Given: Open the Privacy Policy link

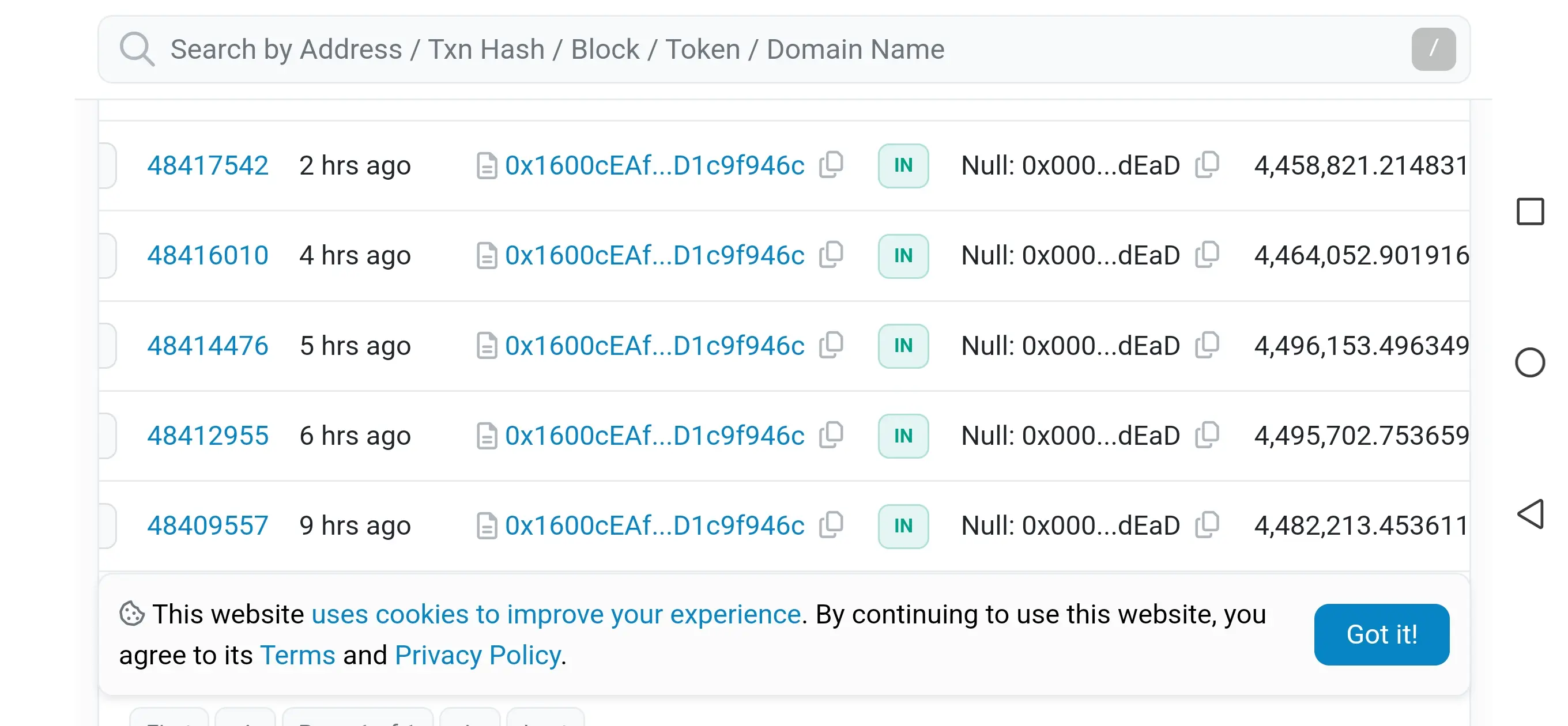Looking at the screenshot, I should point(478,655).
